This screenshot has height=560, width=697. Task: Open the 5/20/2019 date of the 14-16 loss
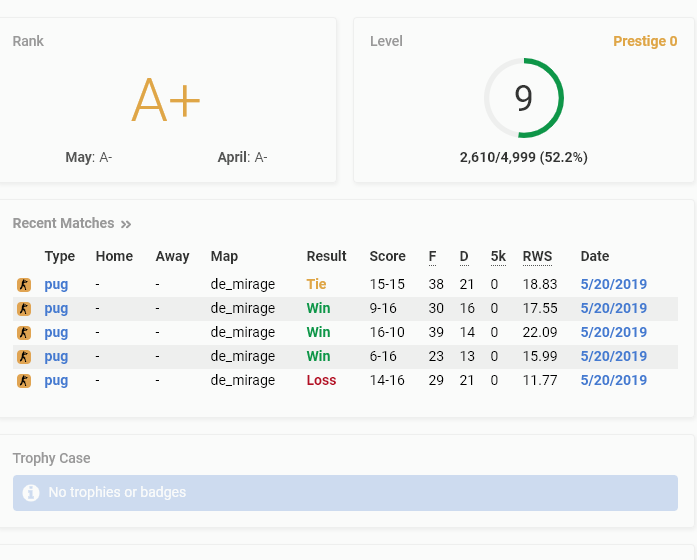[x=613, y=380]
